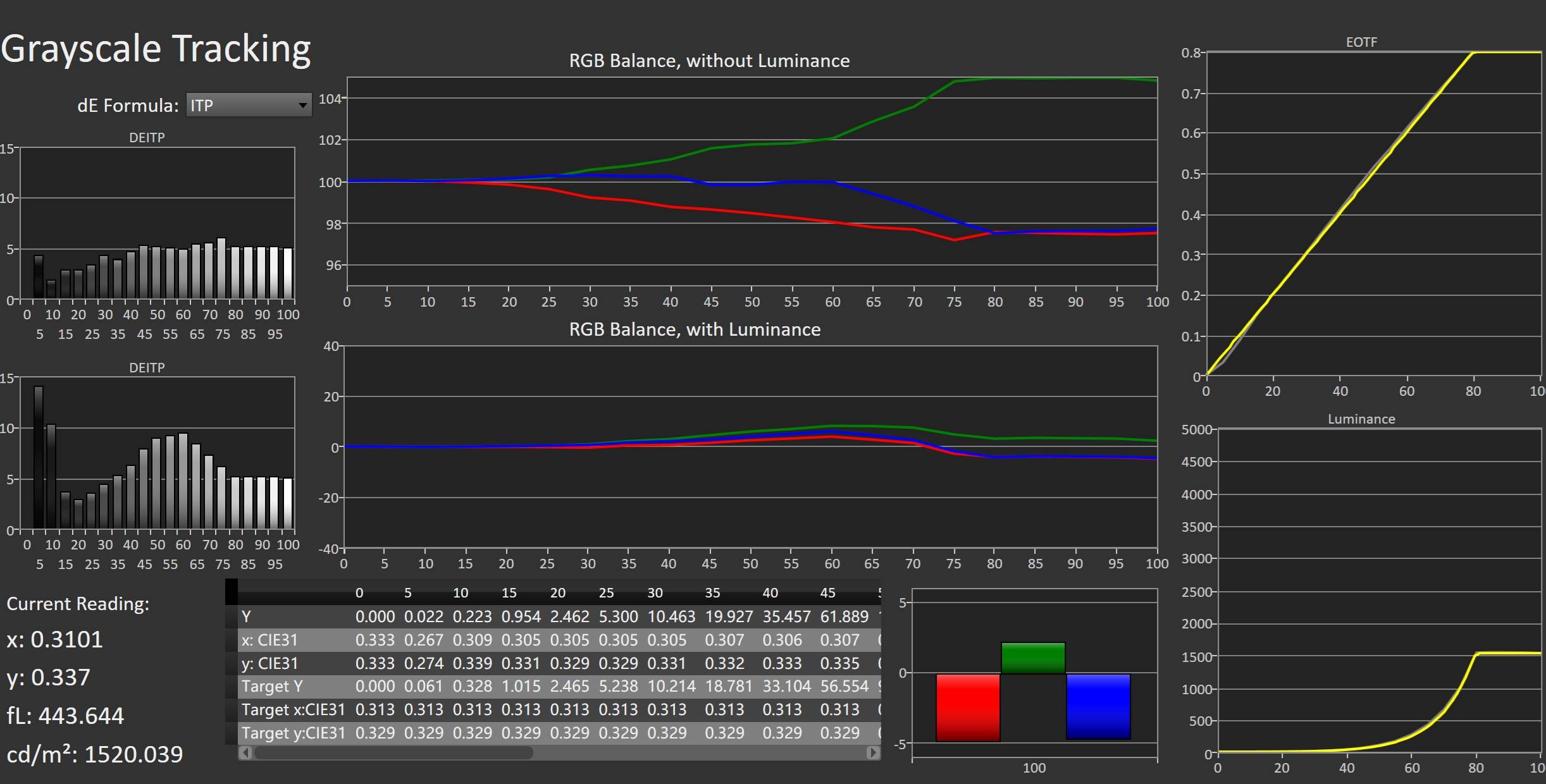This screenshot has height=784, width=1546.
Task: Click the Y value 61.889 cell
Action: (x=844, y=616)
